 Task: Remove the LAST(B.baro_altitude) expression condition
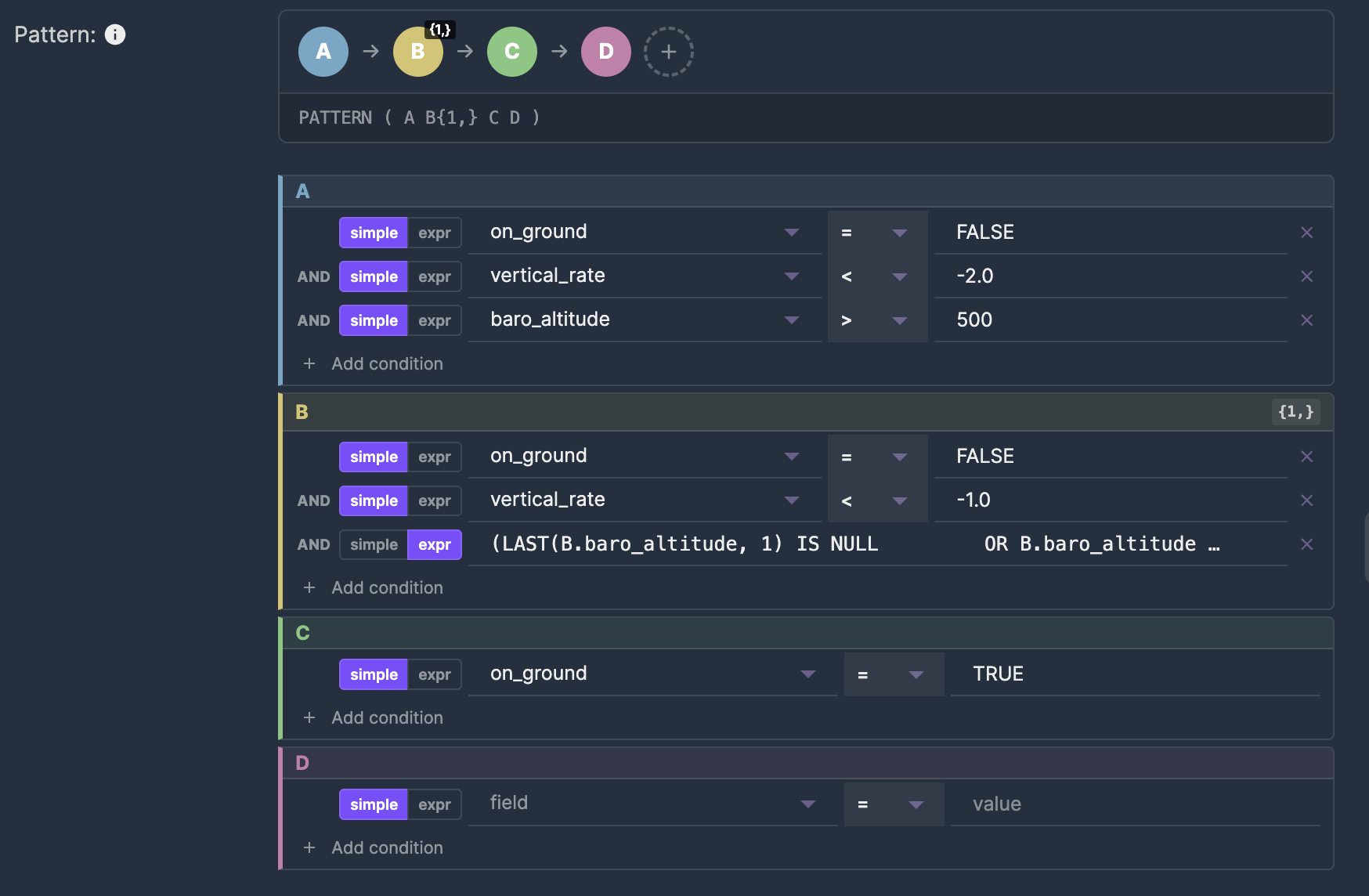pyautogui.click(x=1307, y=544)
